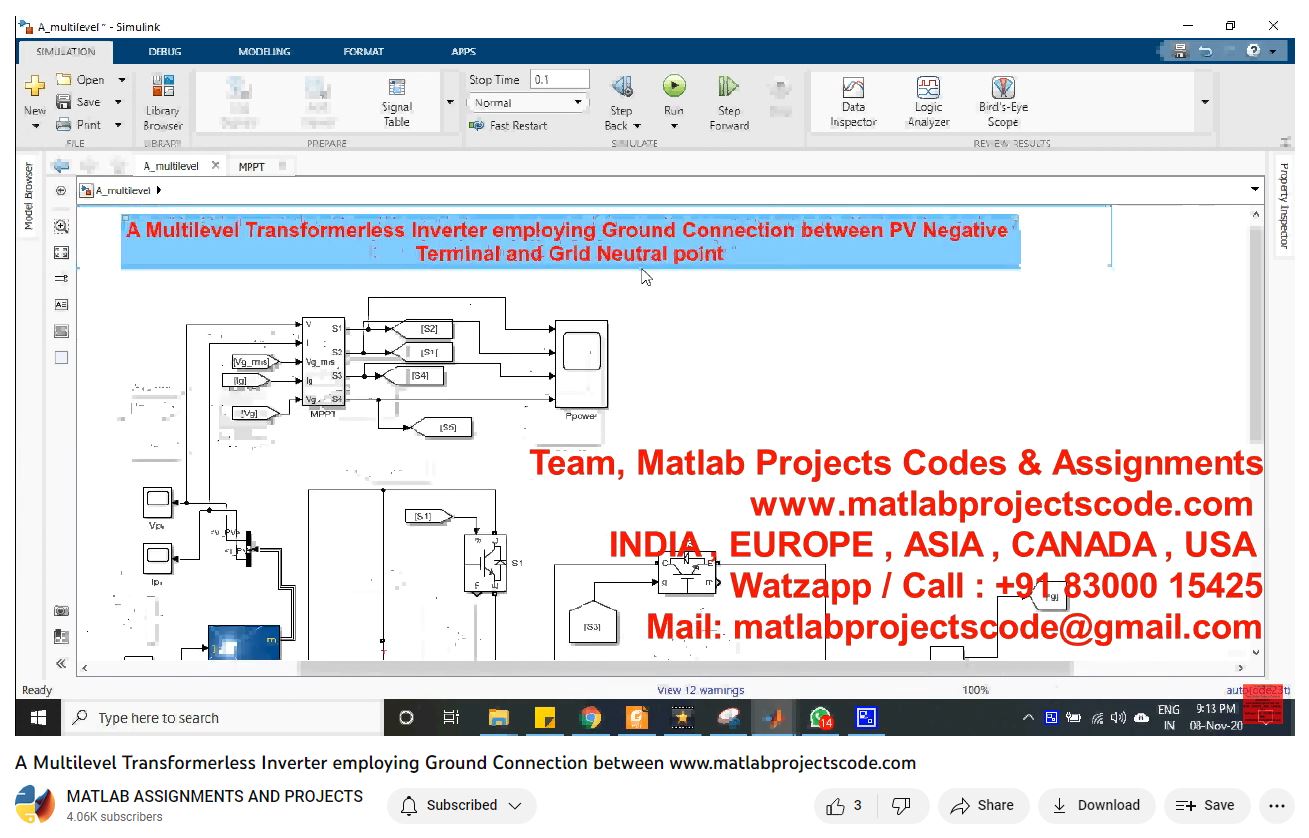Click the taskbar search box
Image resolution: width=1309 pixels, height=838 pixels.
click(223, 718)
